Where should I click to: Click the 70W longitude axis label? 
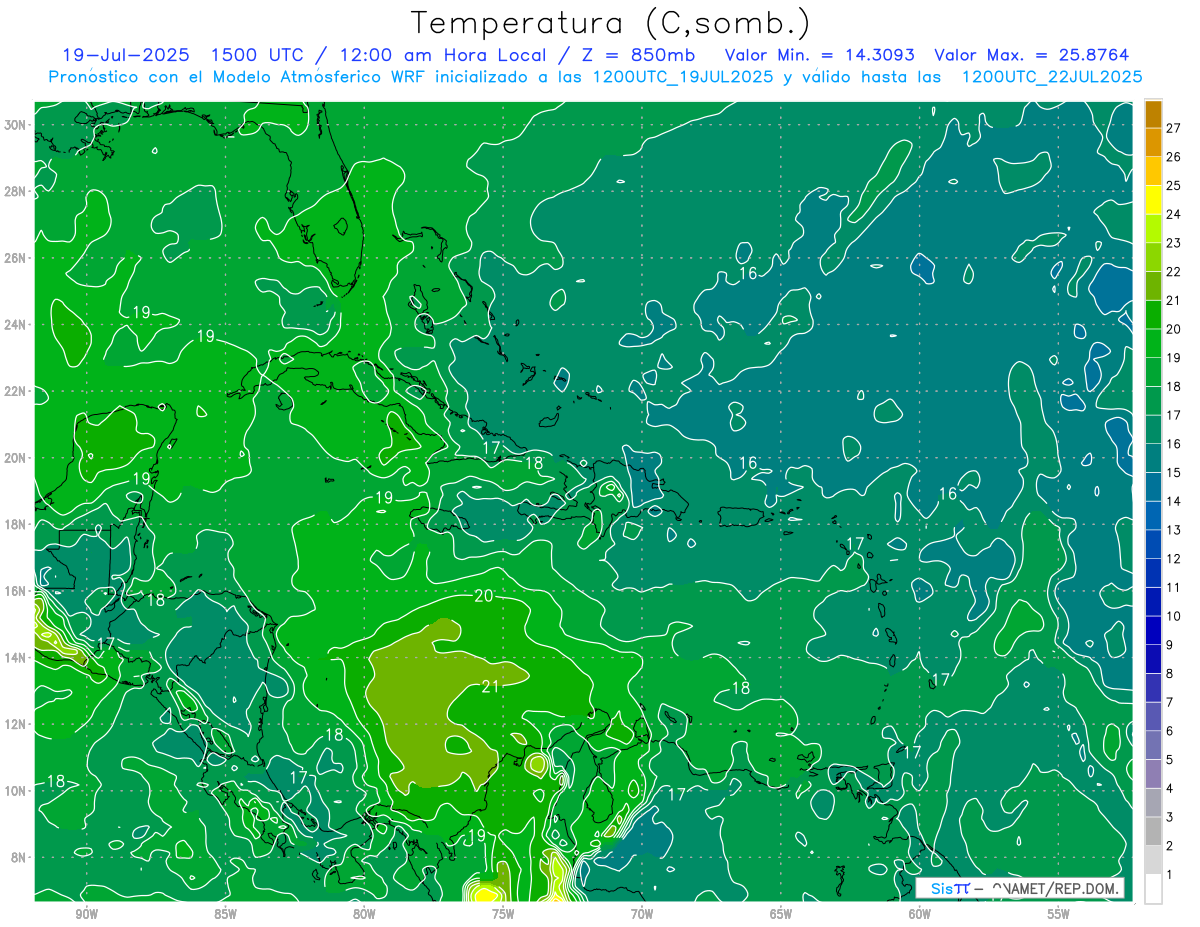point(642,915)
